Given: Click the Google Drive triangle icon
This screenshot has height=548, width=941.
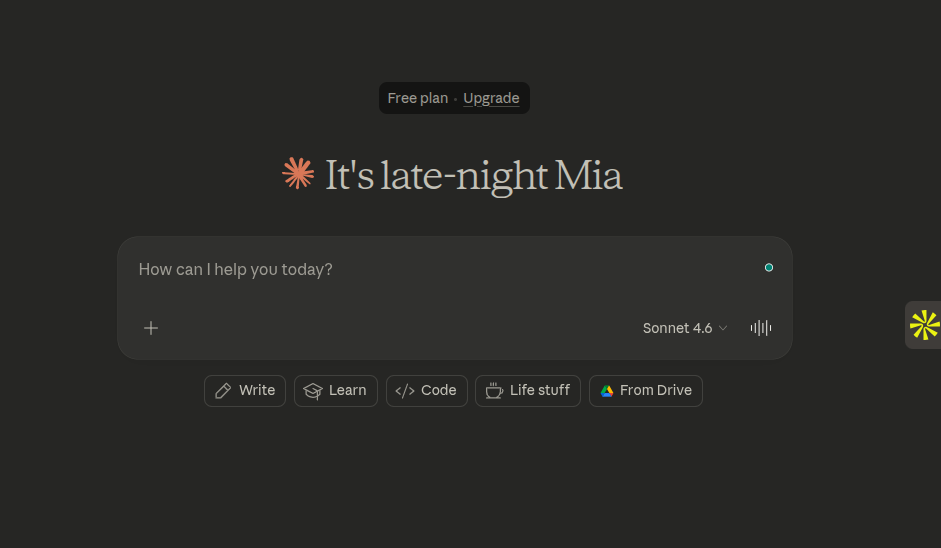Looking at the screenshot, I should [607, 391].
